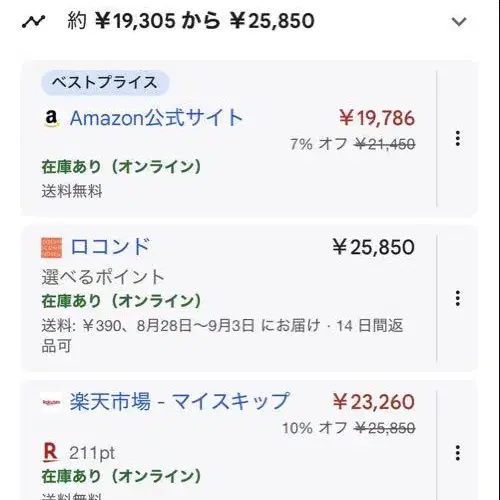Click the 7% オフ discount label

point(319,144)
